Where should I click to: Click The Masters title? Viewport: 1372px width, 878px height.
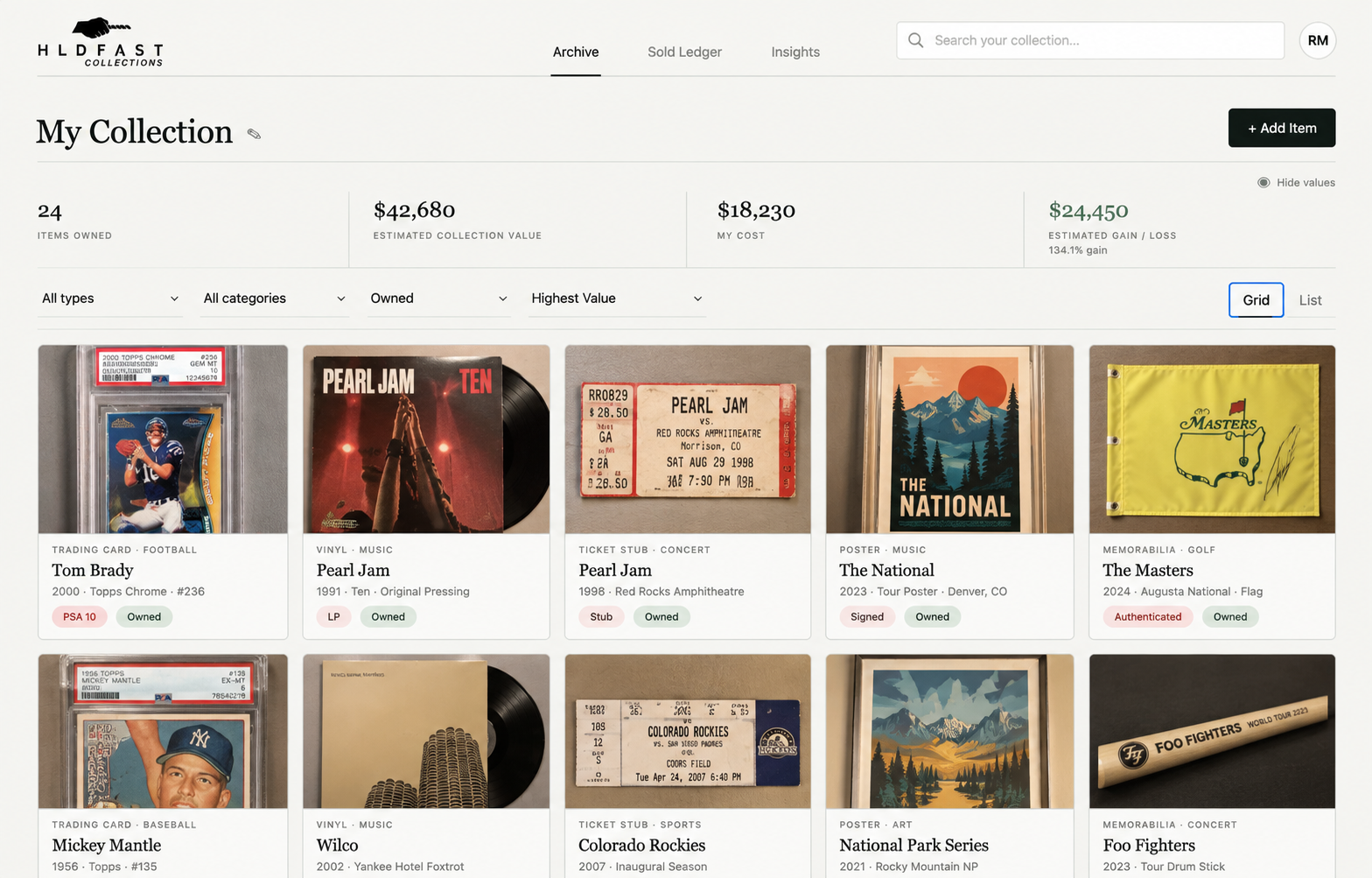pyautogui.click(x=1148, y=570)
